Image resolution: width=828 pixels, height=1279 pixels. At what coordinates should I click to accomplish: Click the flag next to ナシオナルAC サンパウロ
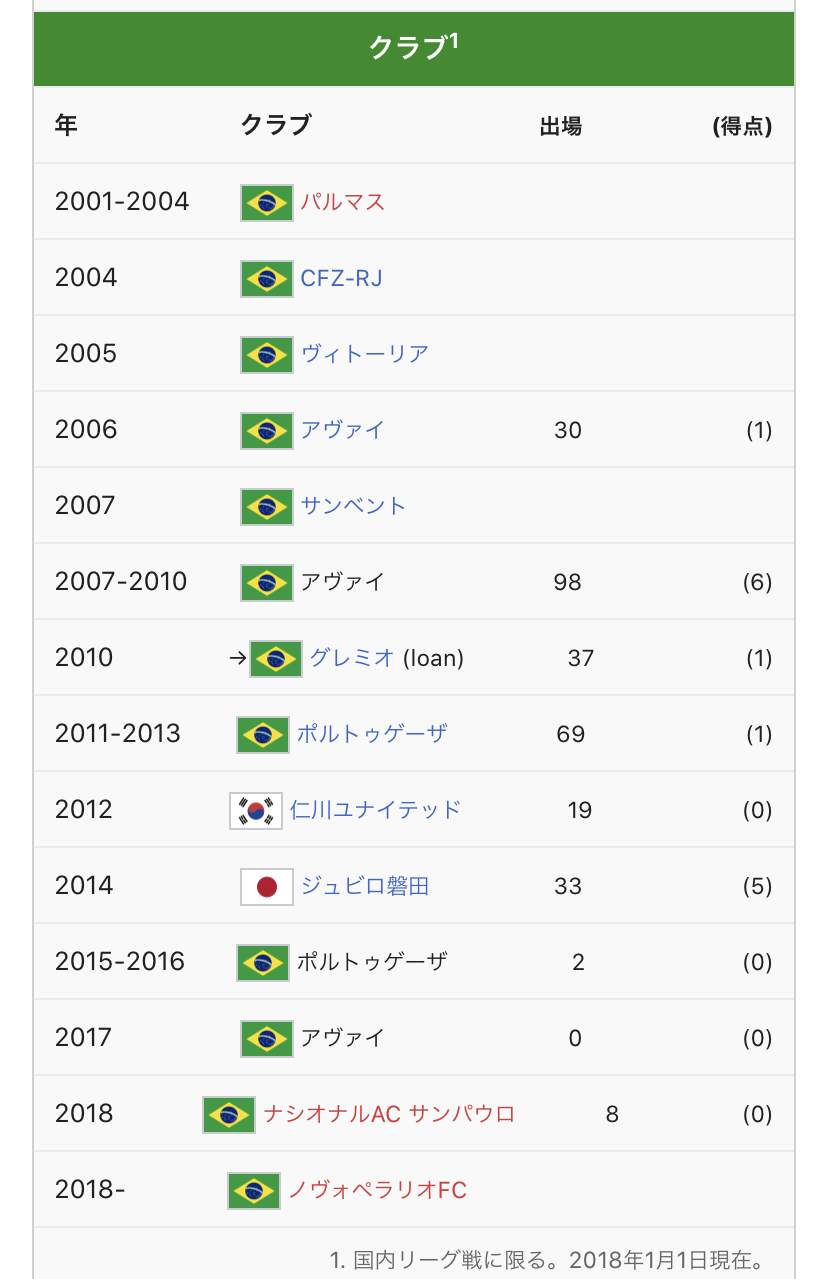click(229, 1115)
